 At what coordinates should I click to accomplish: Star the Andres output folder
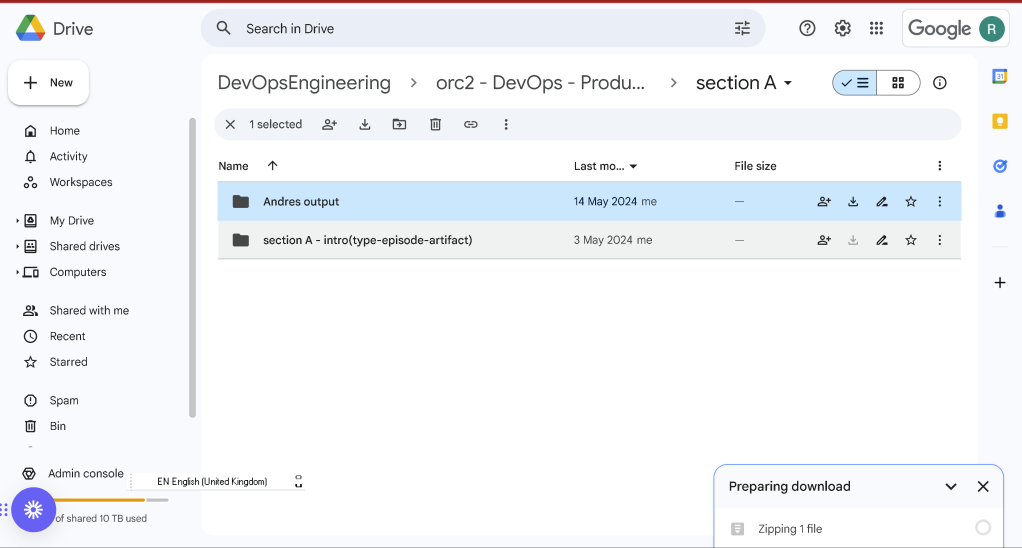click(911, 201)
